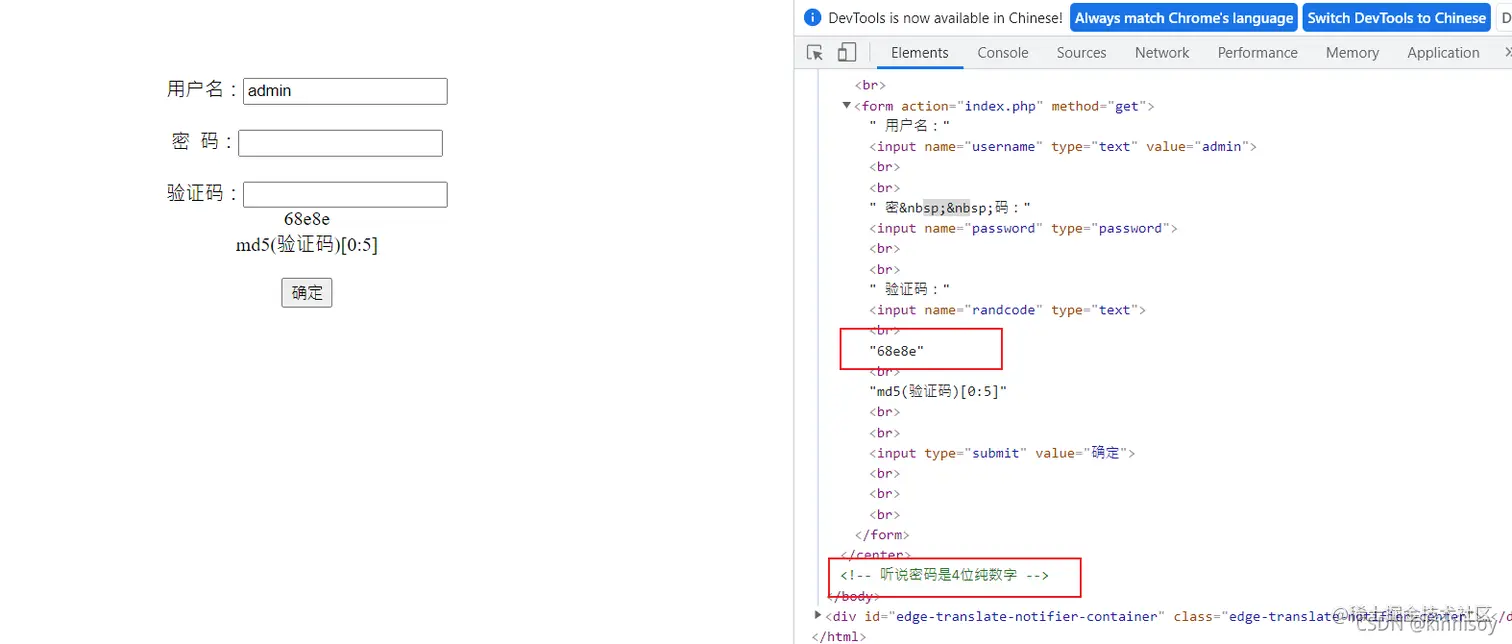Select the input name="username" node

coord(1063,147)
